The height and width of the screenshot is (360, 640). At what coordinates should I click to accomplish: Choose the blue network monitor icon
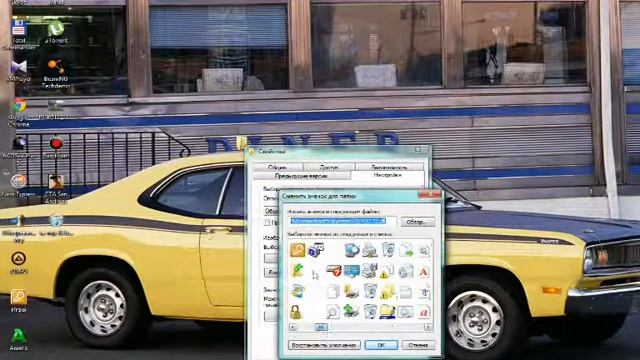pos(351,271)
